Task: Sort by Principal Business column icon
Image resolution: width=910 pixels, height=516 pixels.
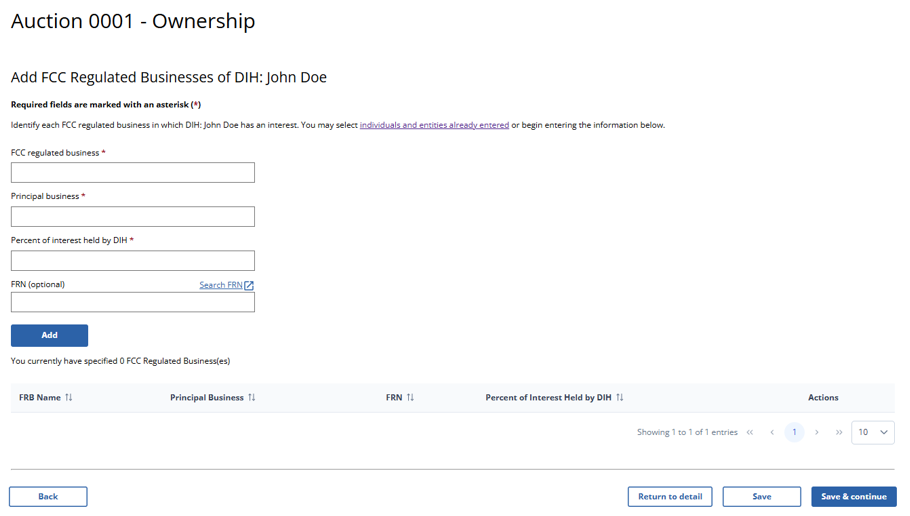Action: coord(252,398)
